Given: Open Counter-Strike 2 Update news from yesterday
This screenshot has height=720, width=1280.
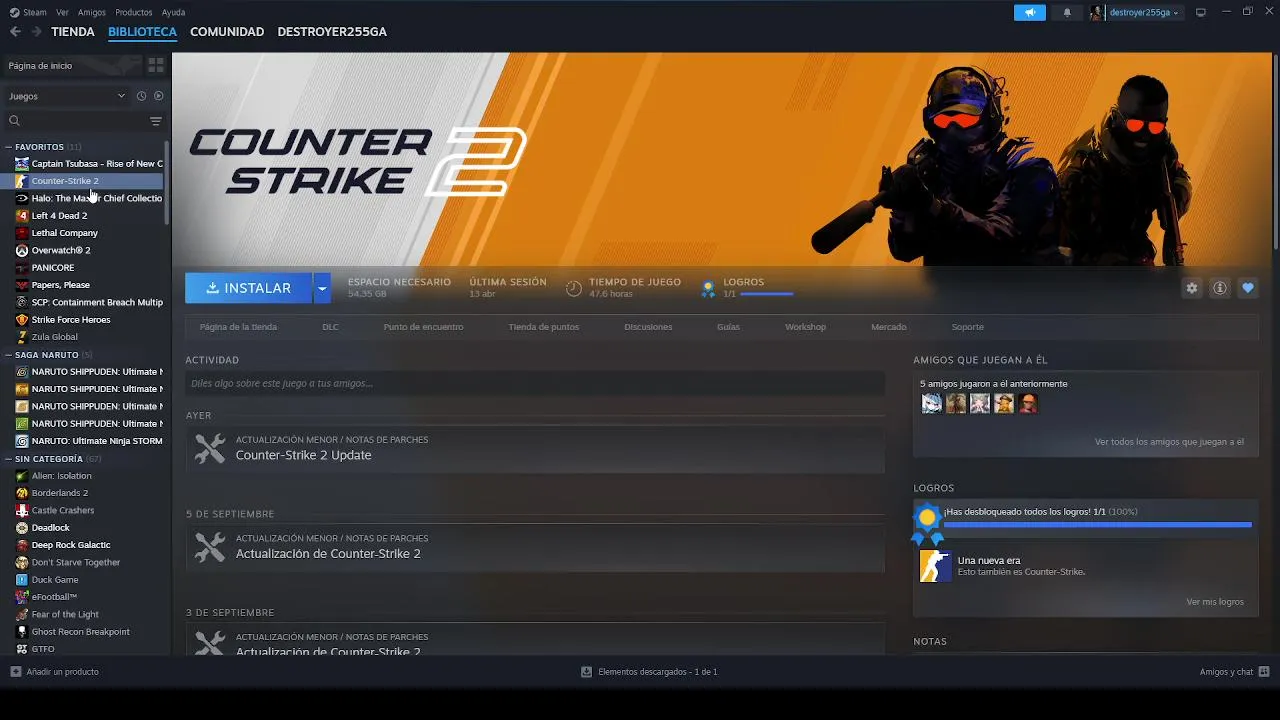Looking at the screenshot, I should click(x=535, y=448).
